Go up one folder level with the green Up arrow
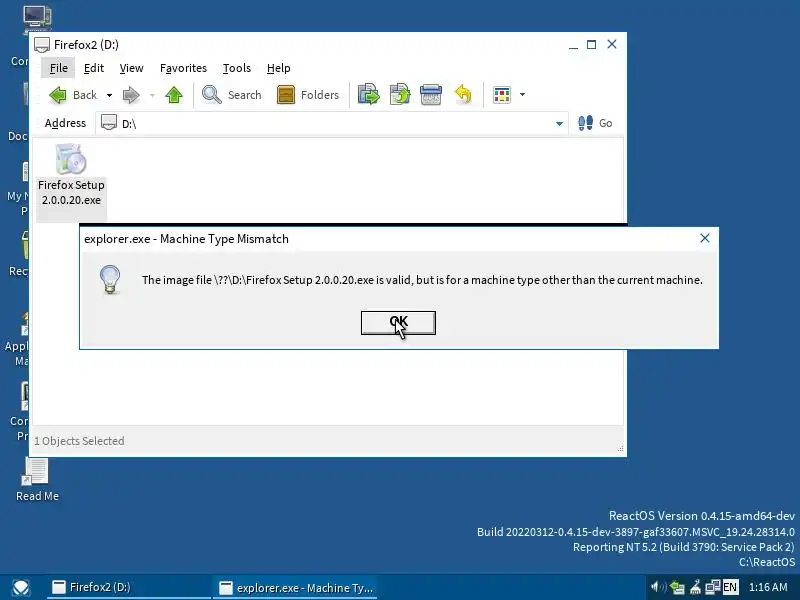Screen dimensions: 800x600 174,95
